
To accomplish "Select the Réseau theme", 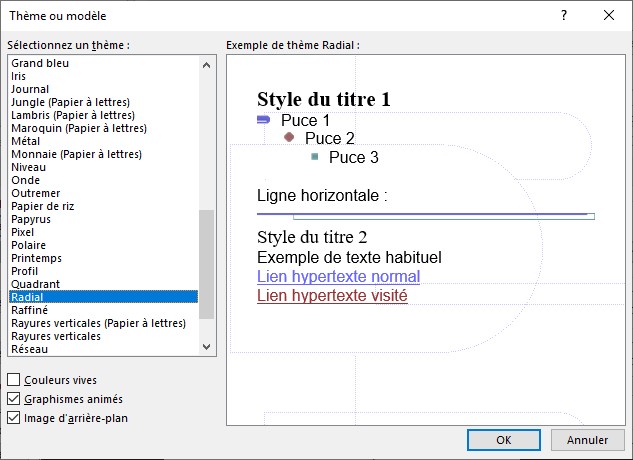I will (28, 349).
